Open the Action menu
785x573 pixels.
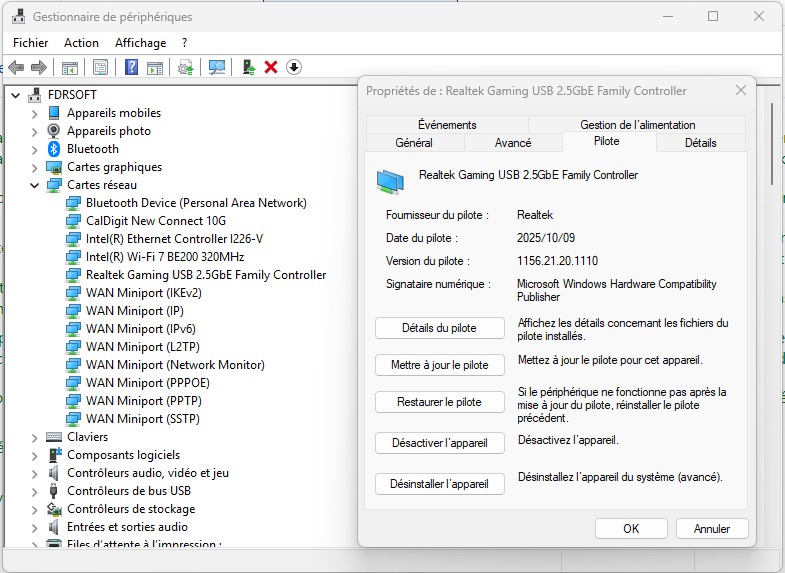tap(81, 43)
